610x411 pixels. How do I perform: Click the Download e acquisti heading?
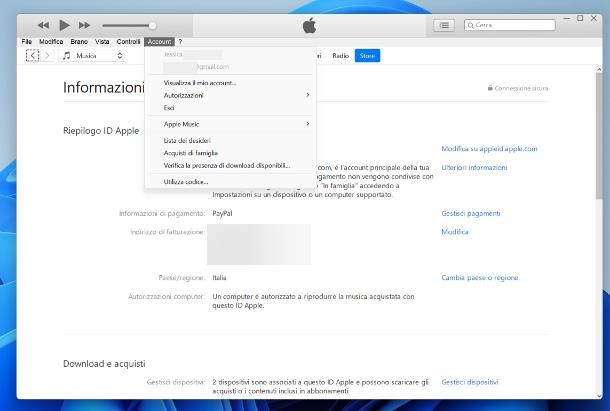[x=104, y=364]
